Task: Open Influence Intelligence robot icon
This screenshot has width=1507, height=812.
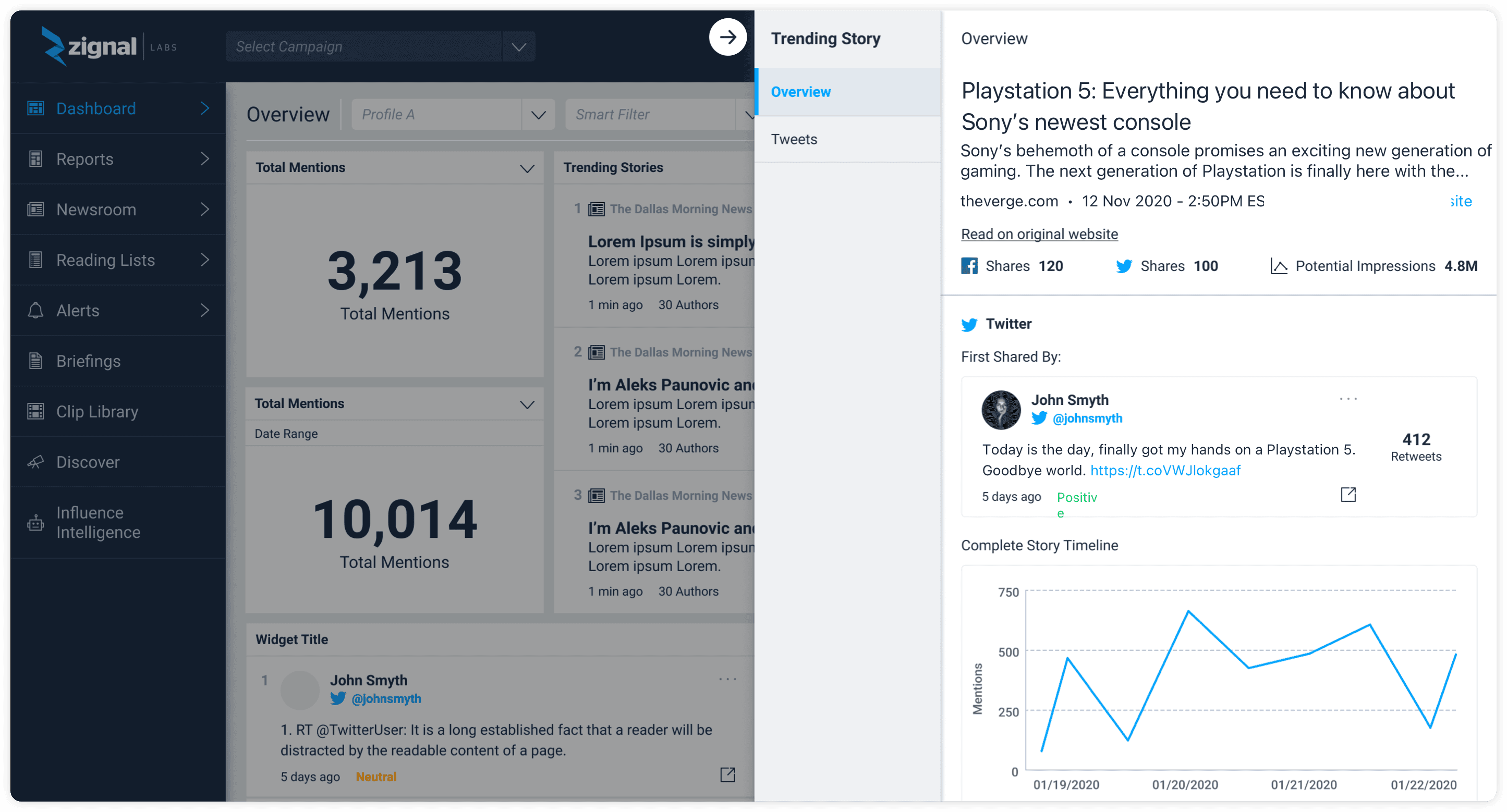Action: click(x=35, y=523)
